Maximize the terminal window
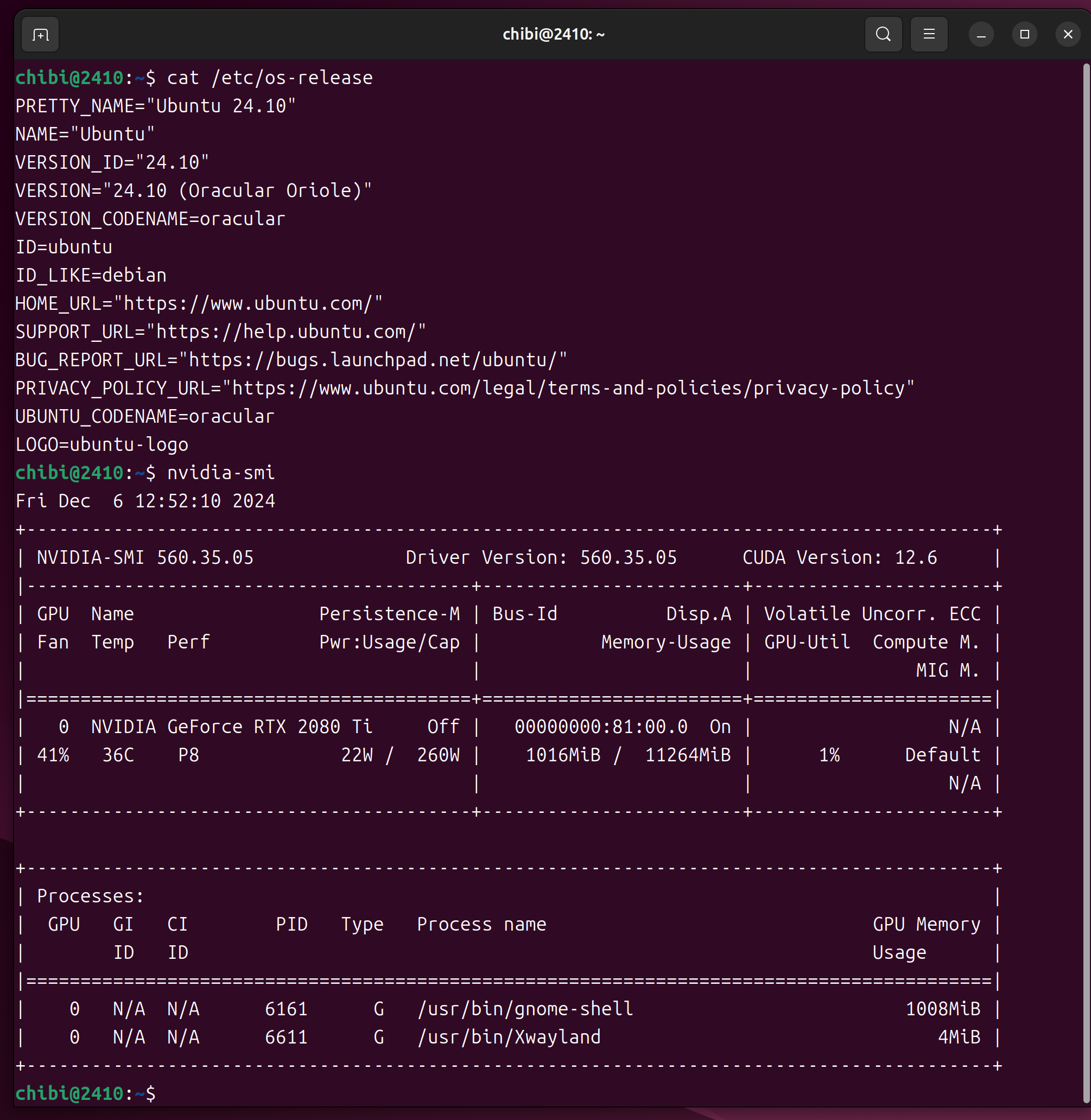Viewport: 1091px width, 1120px height. tap(1025, 34)
